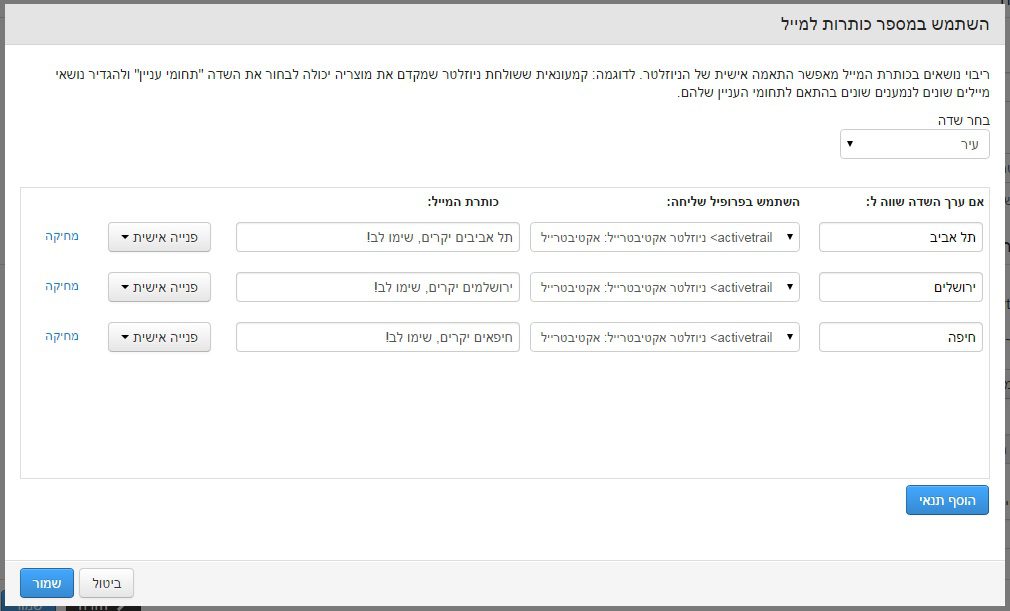Expand 'פנייה אישית' menu in first row

[159, 237]
